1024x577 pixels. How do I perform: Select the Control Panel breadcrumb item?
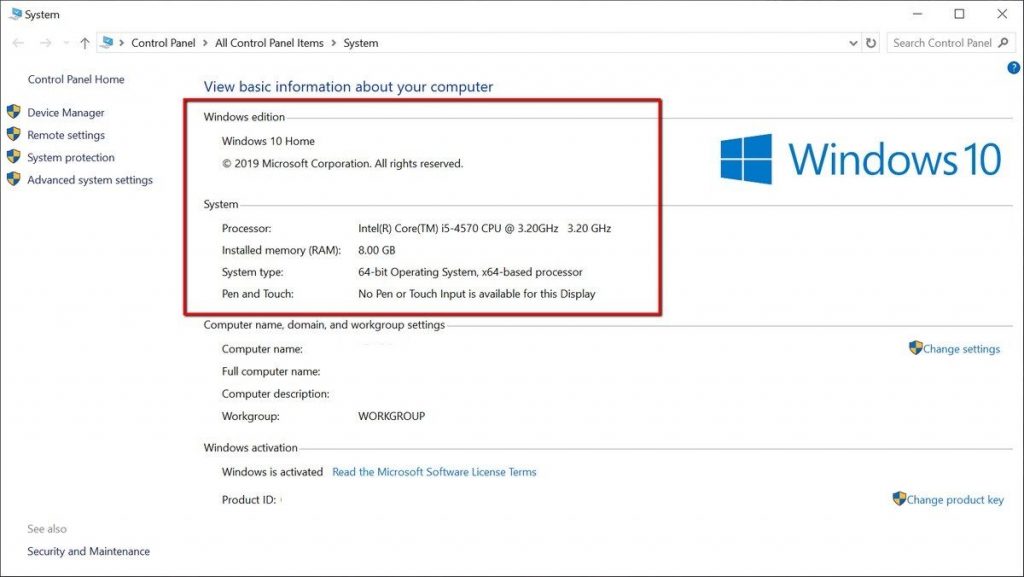(164, 43)
